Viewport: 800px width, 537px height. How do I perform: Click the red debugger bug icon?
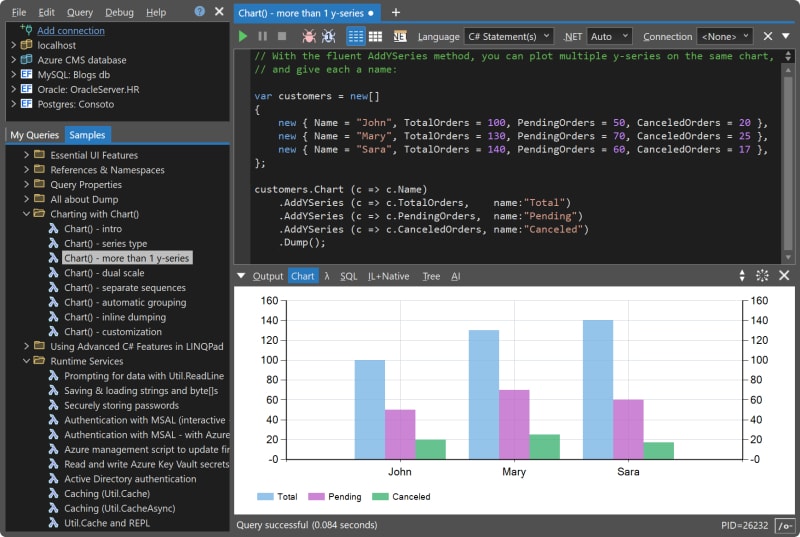[308, 36]
